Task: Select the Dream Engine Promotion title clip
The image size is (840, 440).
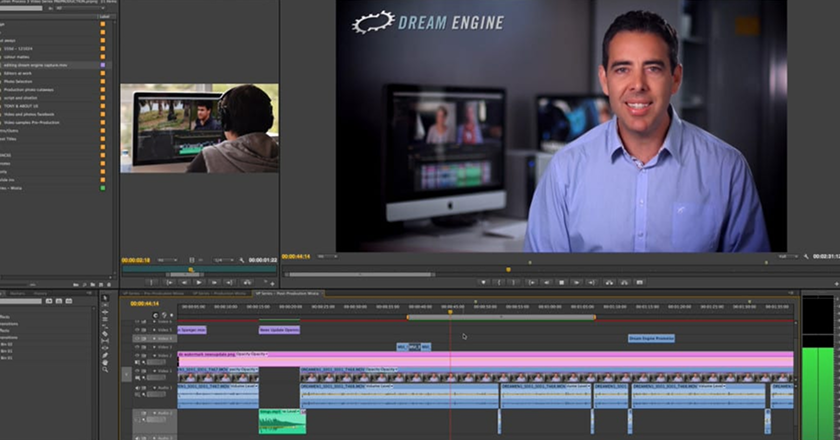Action: 651,338
